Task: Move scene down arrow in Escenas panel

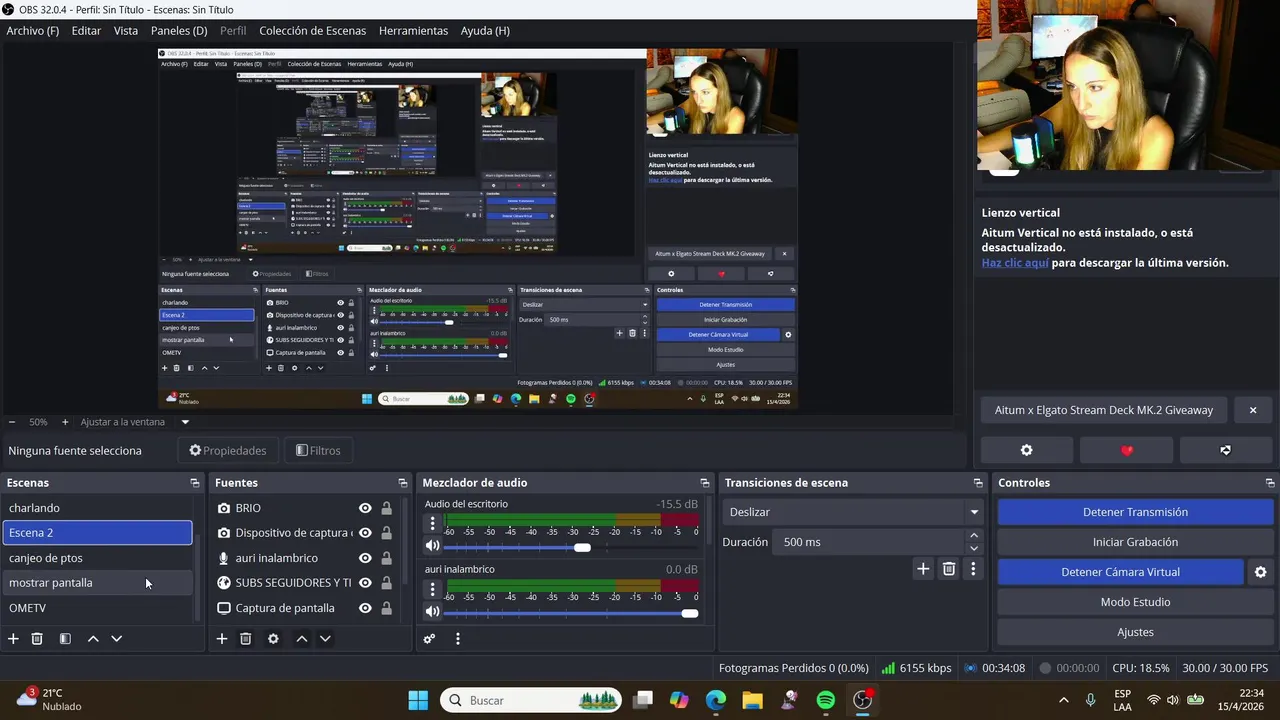Action: coord(117,639)
